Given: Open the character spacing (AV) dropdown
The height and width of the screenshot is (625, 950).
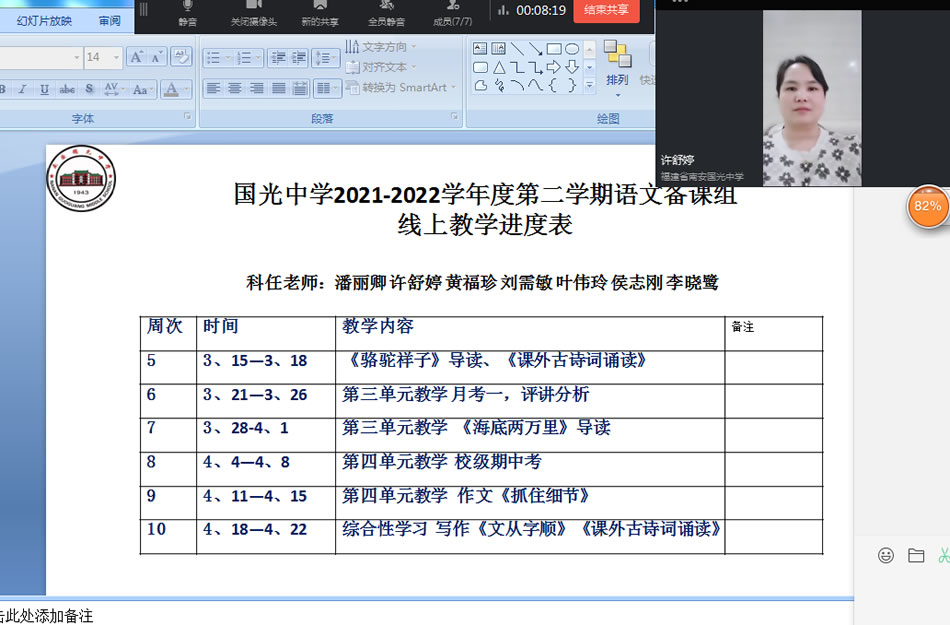Looking at the screenshot, I should click(x=113, y=90).
